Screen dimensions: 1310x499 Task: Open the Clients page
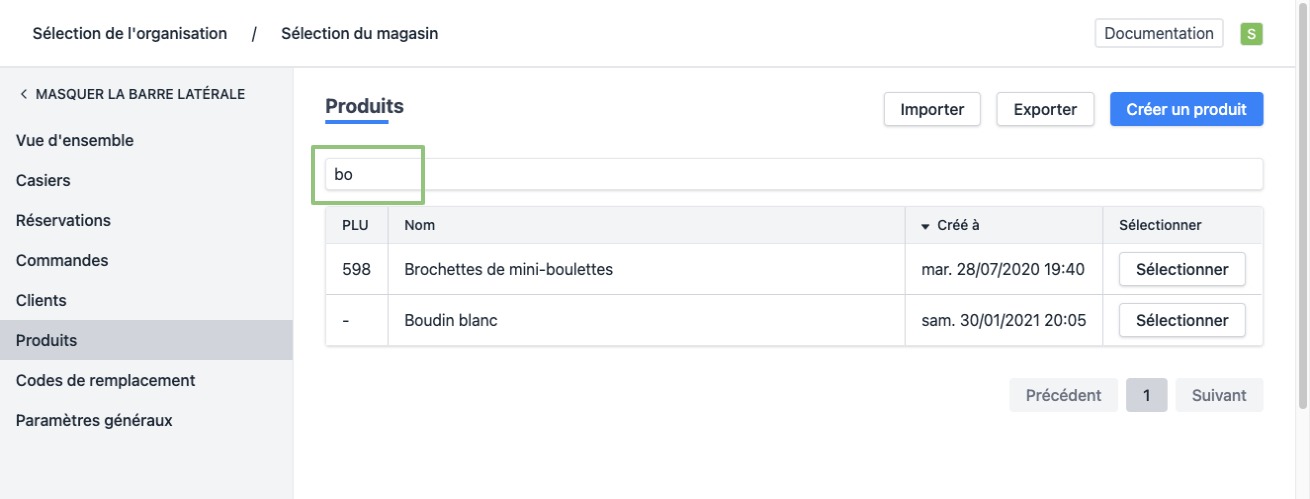point(41,301)
